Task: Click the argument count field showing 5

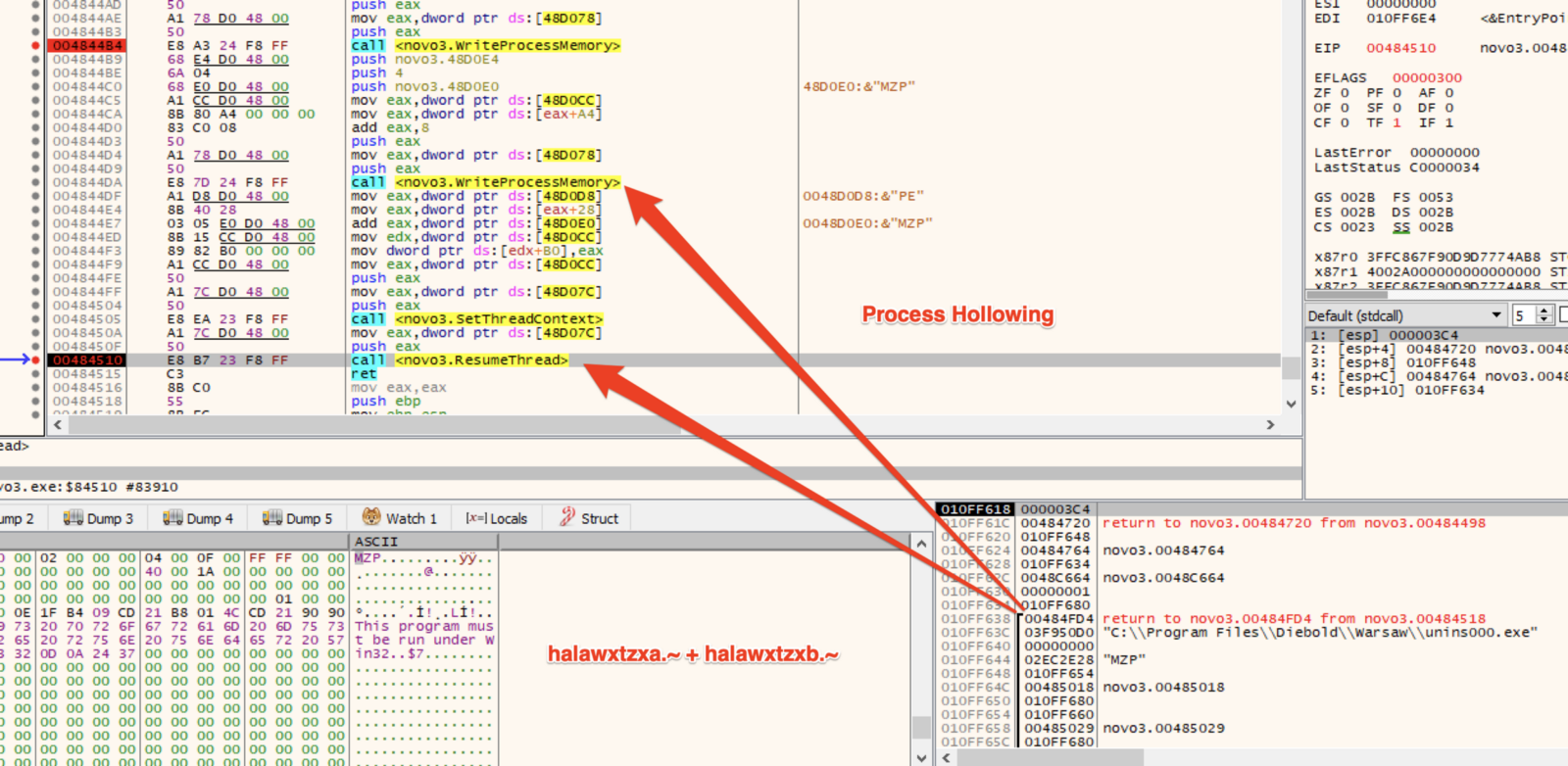Action: coord(1522,315)
